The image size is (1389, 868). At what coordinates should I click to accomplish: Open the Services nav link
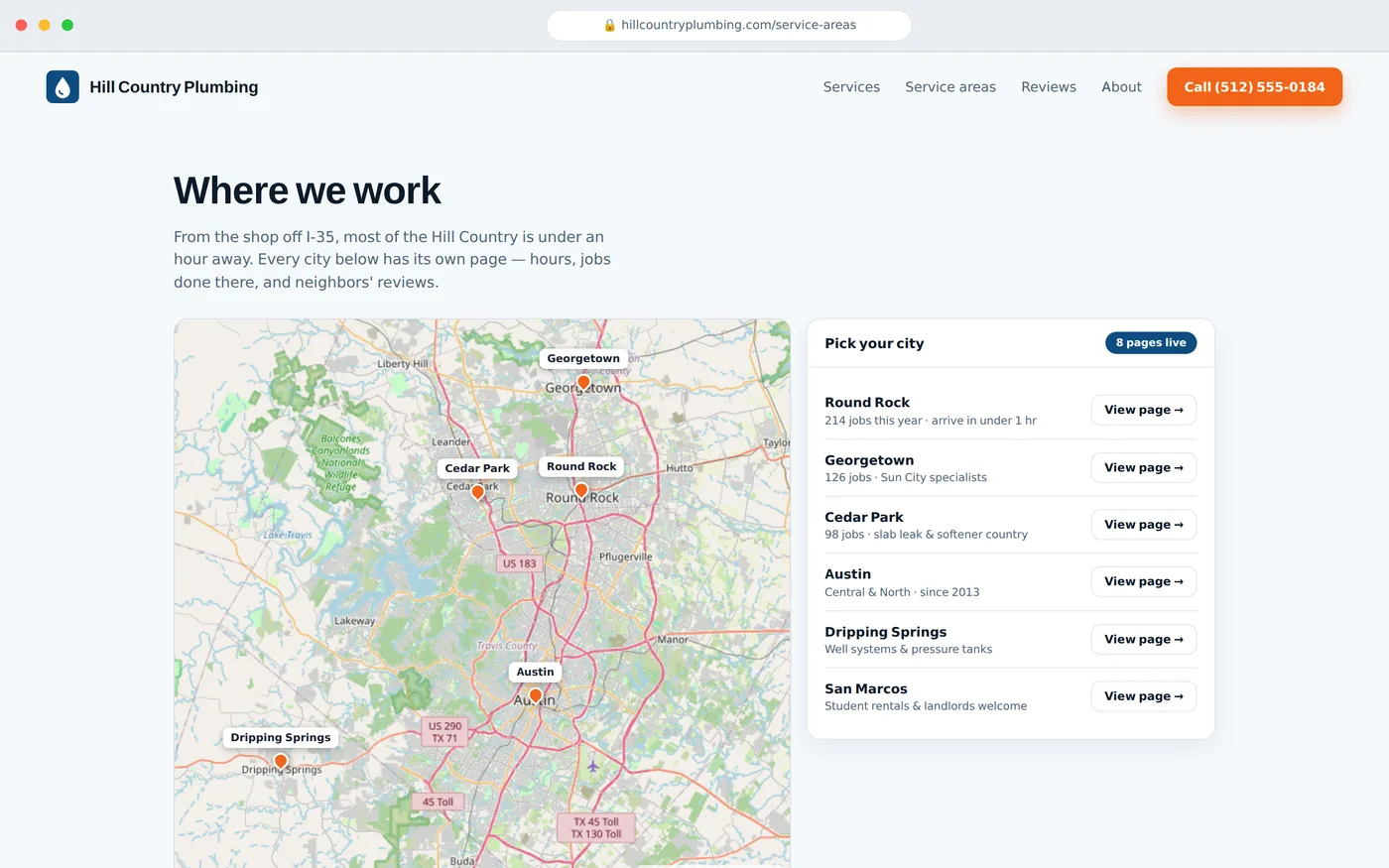[x=851, y=86]
